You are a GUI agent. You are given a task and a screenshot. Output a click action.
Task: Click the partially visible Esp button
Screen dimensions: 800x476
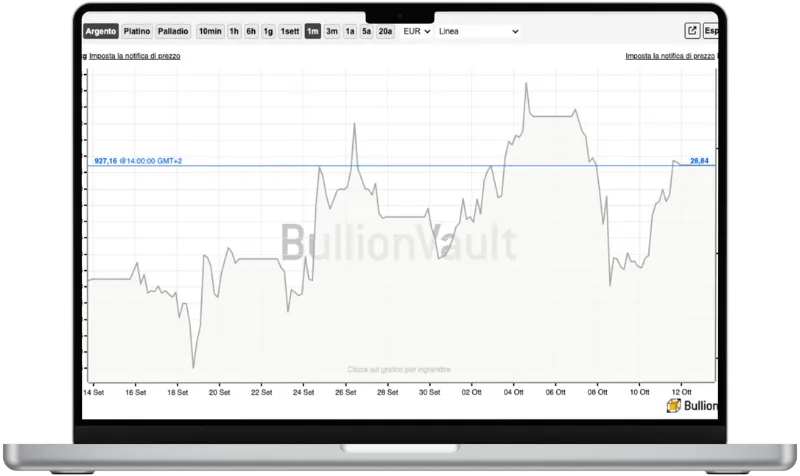click(711, 31)
